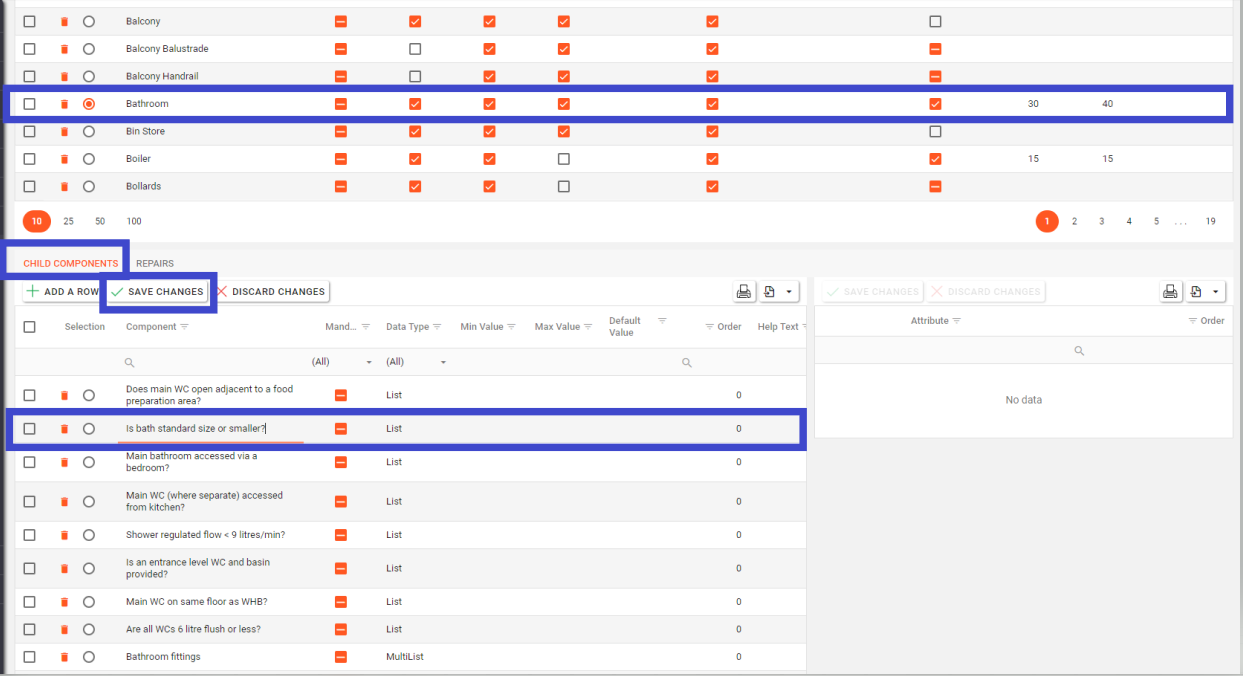Toggle the select-all checkbox in the child components header
1243x676 pixels.
[29, 327]
